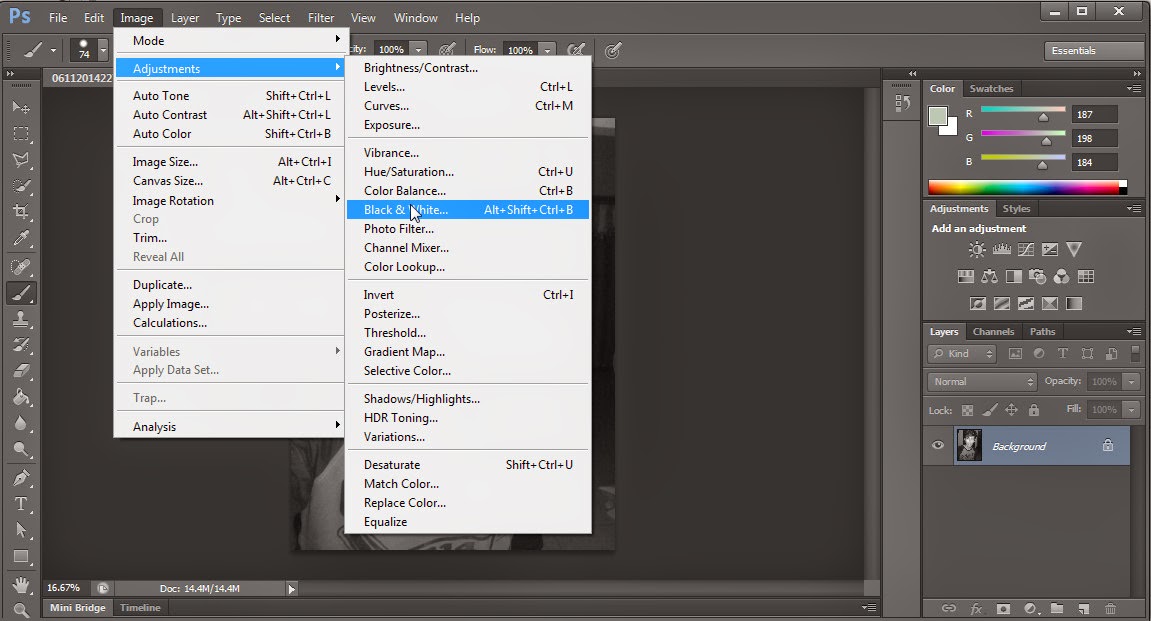
Task: Open the Normal blend mode dropdown
Action: point(982,382)
